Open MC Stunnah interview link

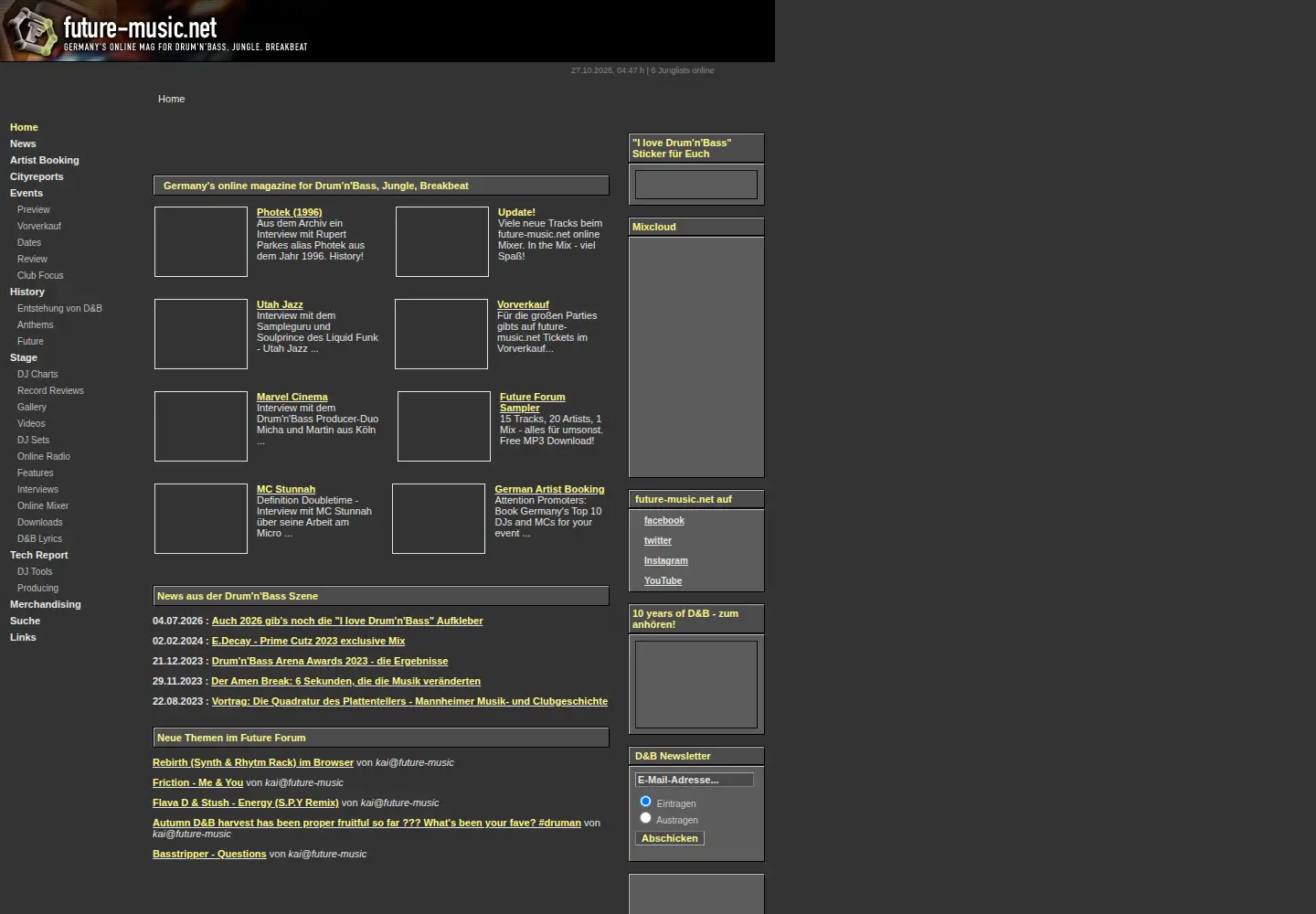pyautogui.click(x=286, y=489)
